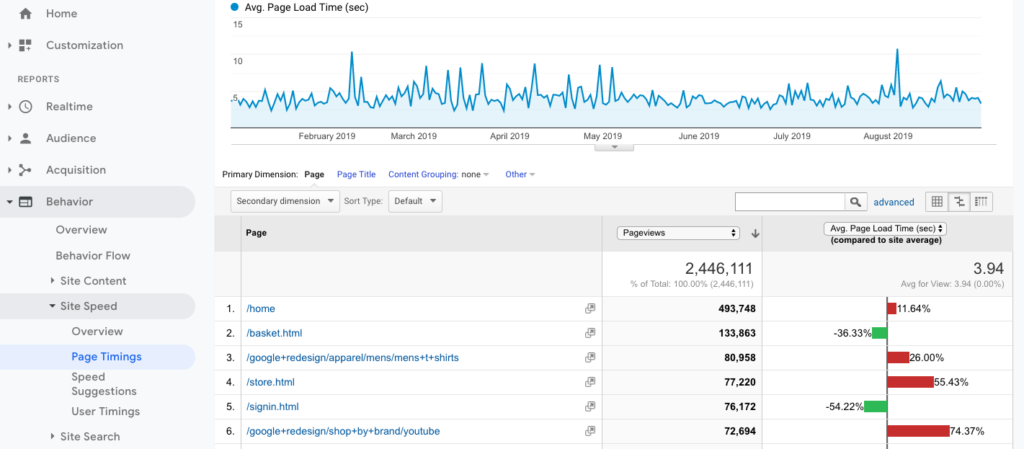
Task: Click the search magnifier button
Action: tap(856, 202)
